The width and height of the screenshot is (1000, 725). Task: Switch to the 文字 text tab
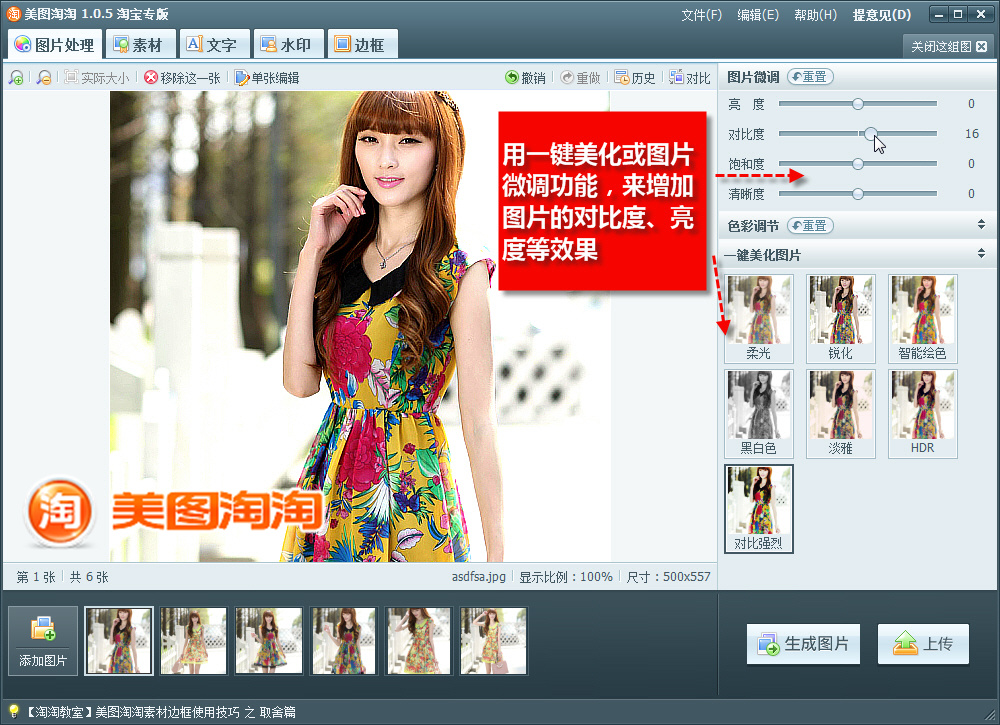pyautogui.click(x=212, y=45)
